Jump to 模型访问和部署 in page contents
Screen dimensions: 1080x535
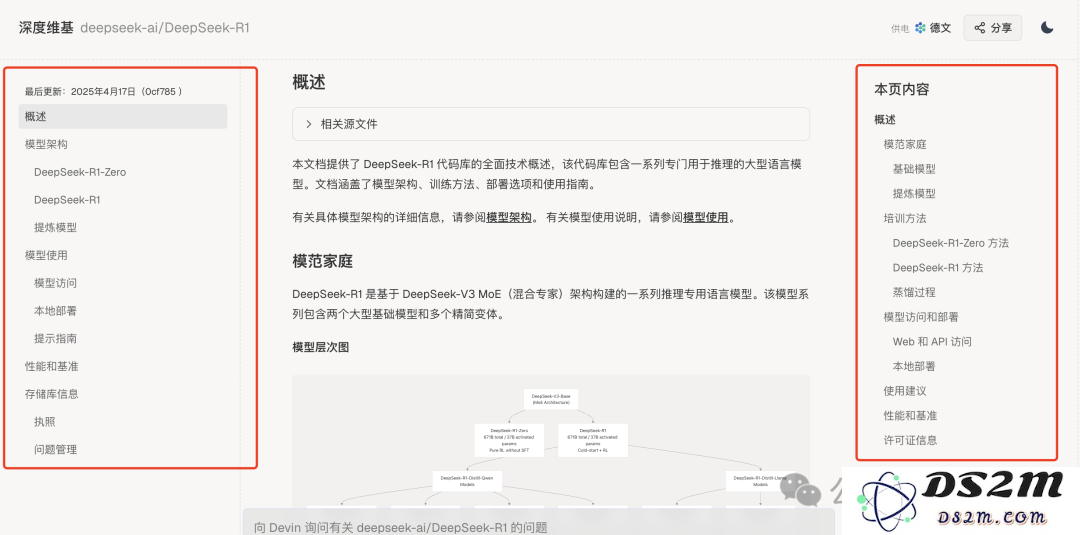[x=921, y=317]
